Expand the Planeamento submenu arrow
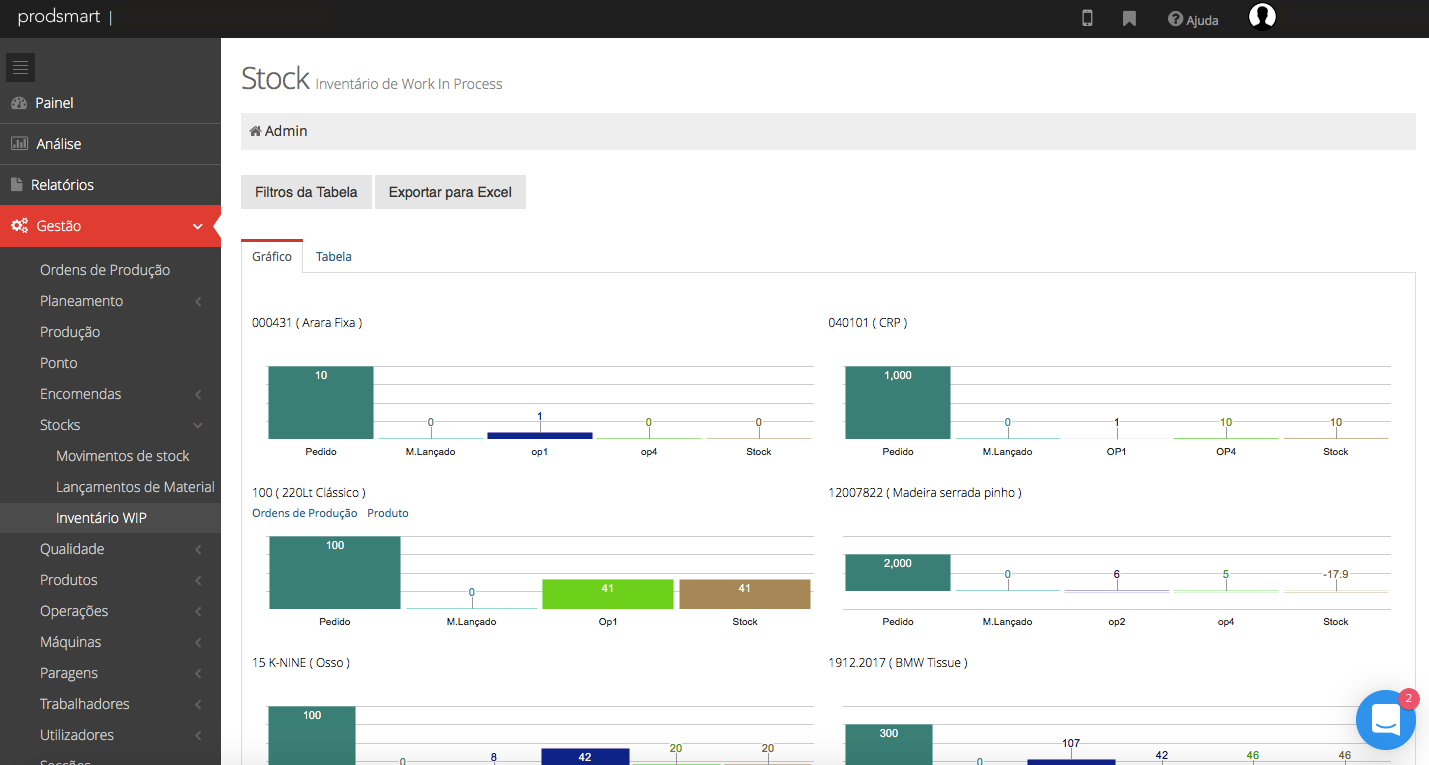 (198, 302)
